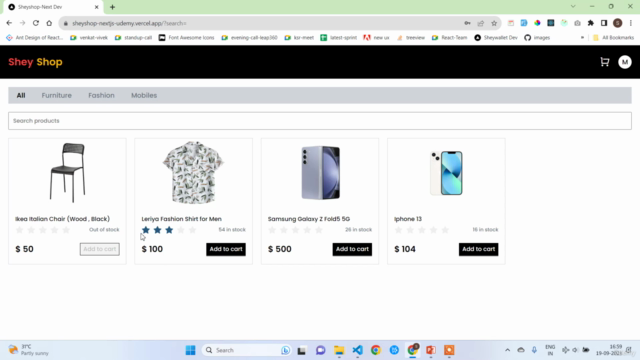
Task: Click the browser back arrow
Action: (x=9, y=23)
